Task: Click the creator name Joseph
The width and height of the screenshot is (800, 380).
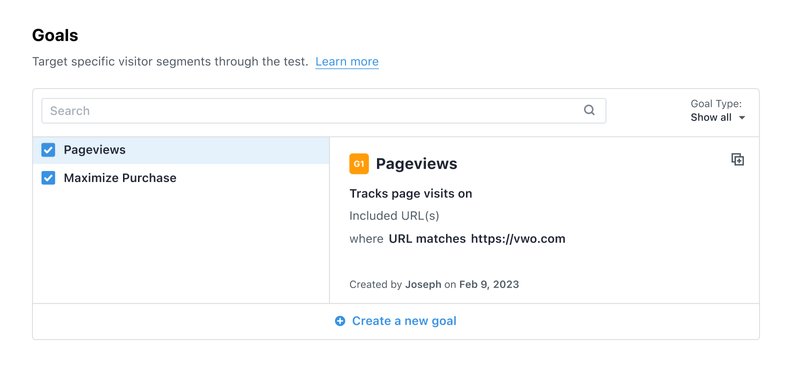Action: (x=423, y=285)
